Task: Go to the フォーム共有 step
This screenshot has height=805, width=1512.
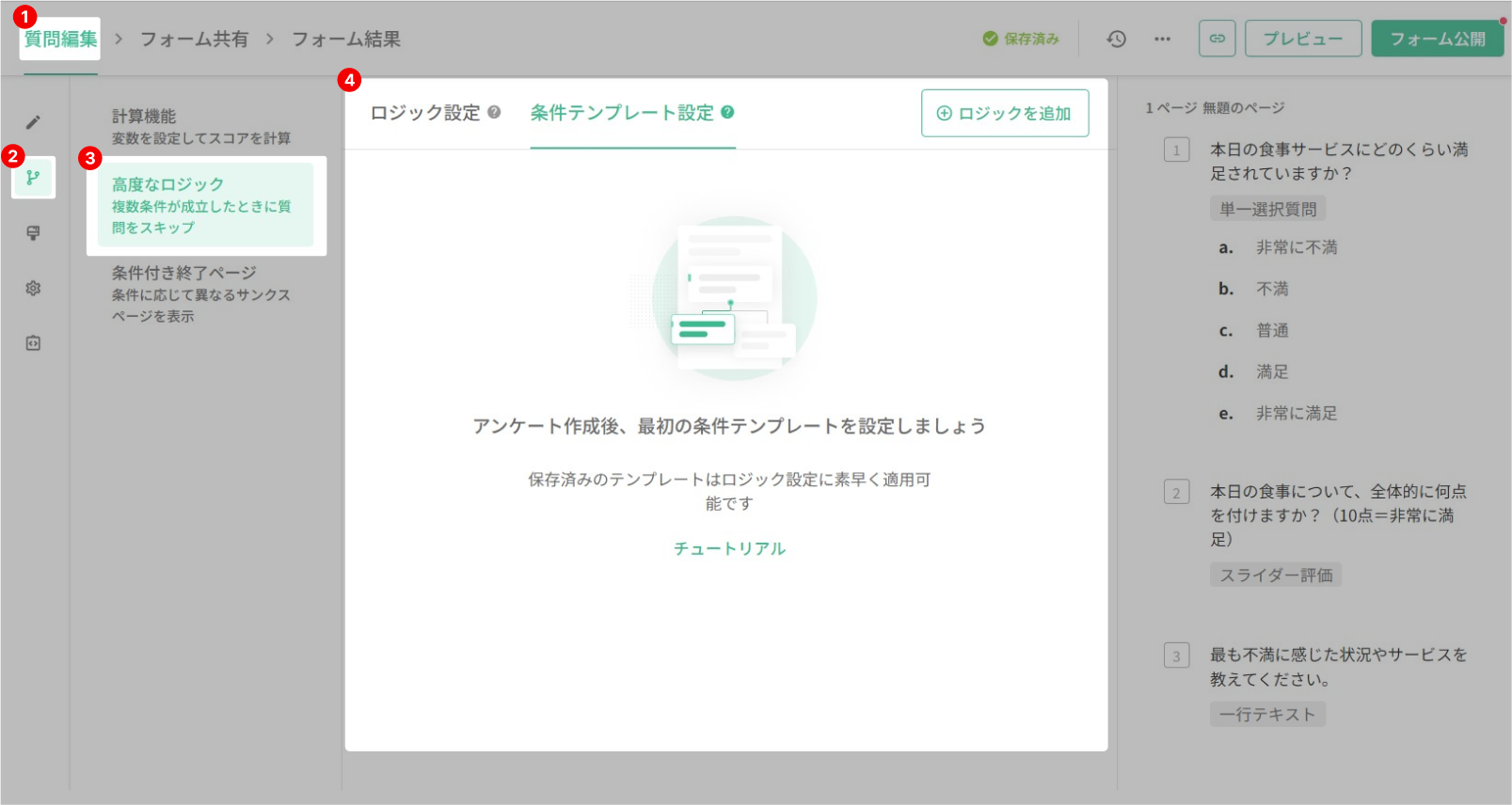Action: point(195,39)
